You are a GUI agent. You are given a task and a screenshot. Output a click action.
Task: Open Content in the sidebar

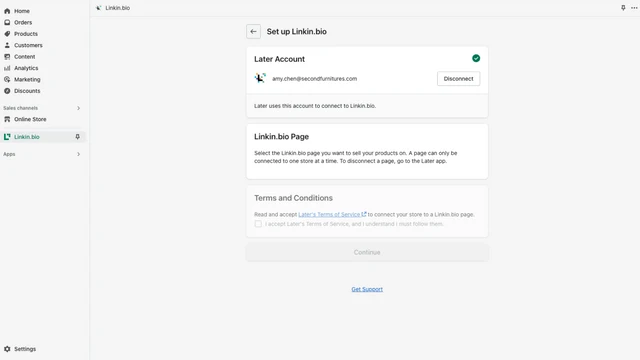click(x=24, y=57)
